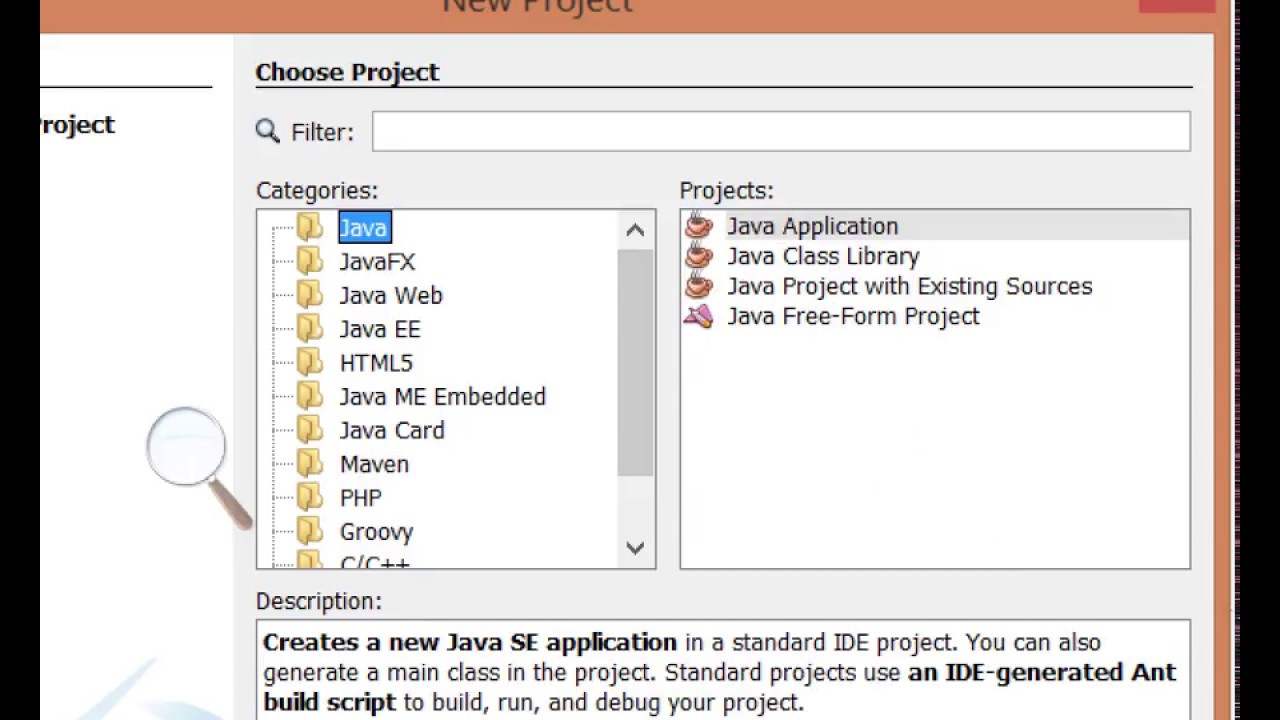Click the Java Class Library icon

(x=699, y=256)
